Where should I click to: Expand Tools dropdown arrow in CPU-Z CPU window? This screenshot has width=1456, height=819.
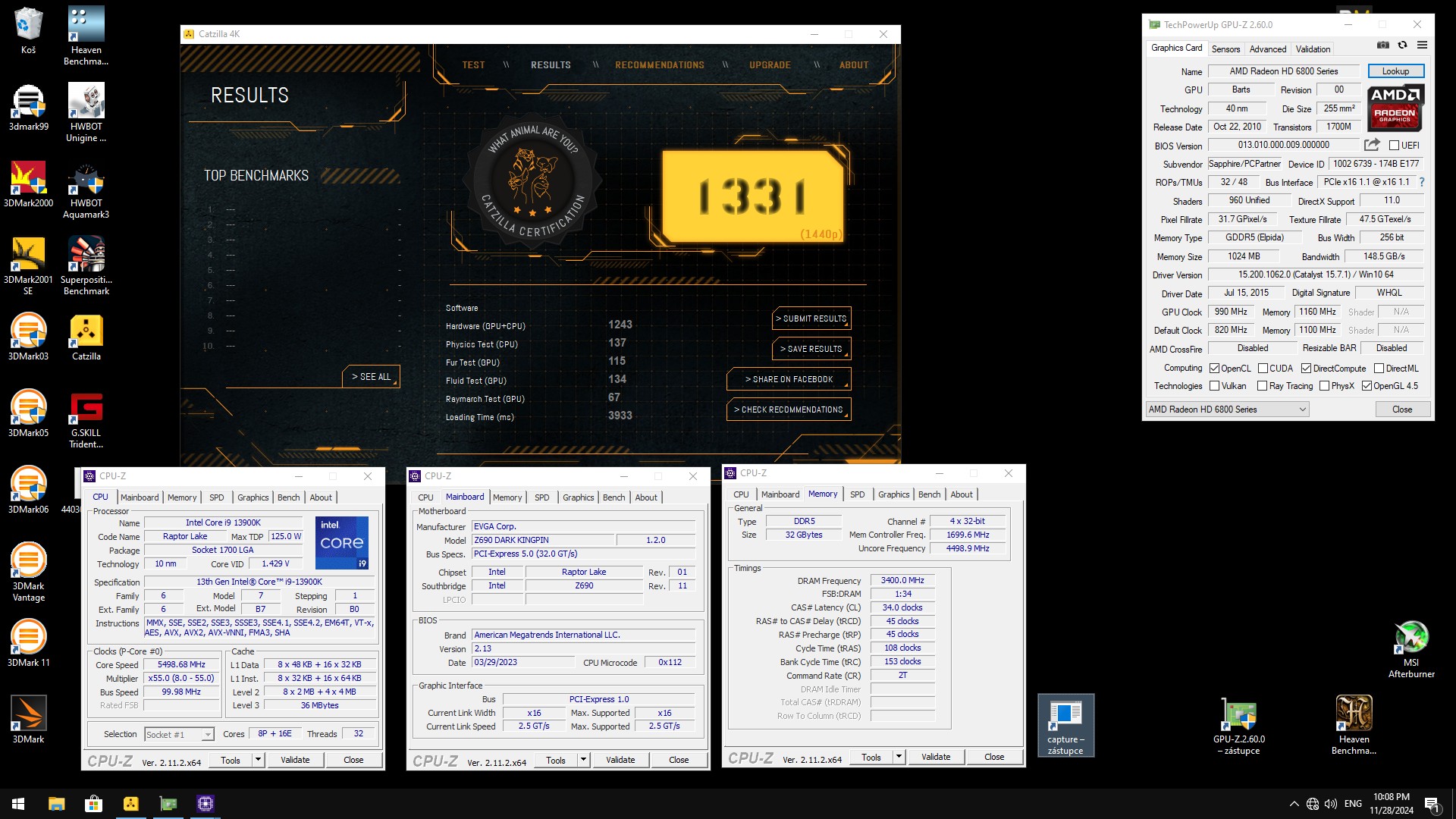tap(258, 759)
